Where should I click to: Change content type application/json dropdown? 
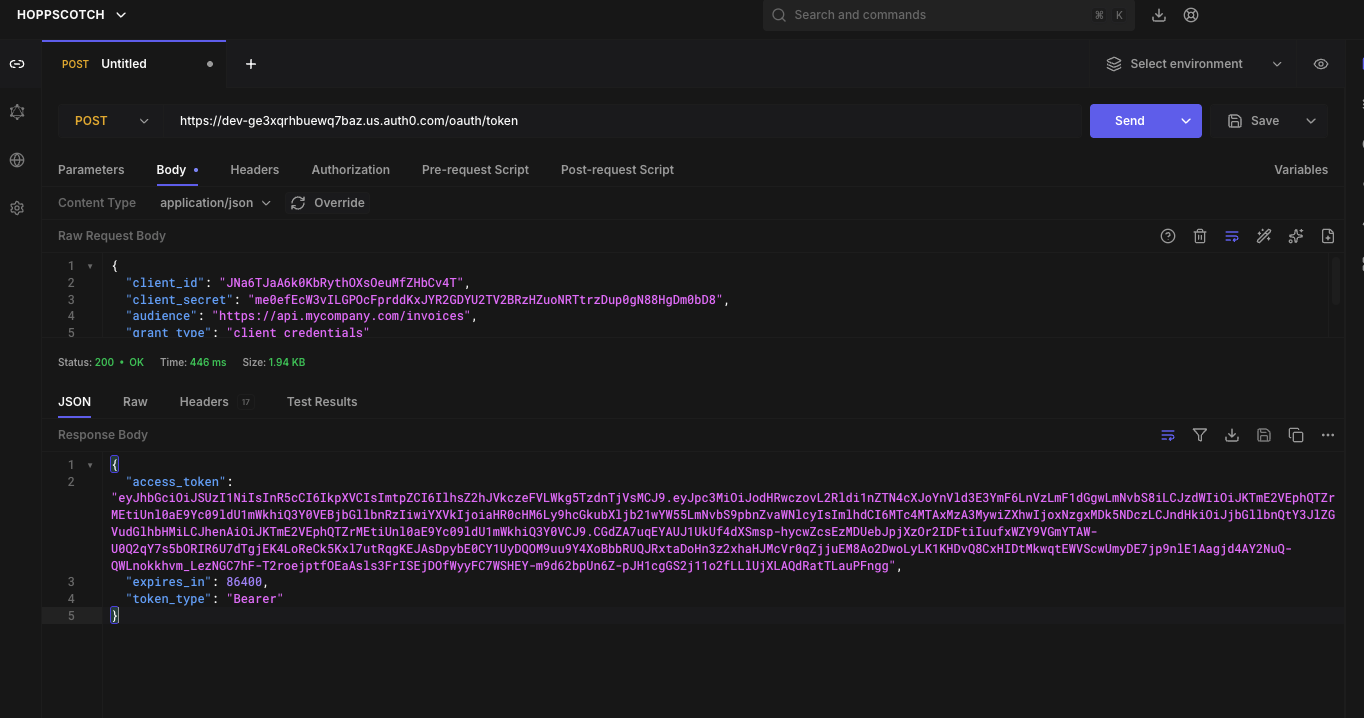216,203
